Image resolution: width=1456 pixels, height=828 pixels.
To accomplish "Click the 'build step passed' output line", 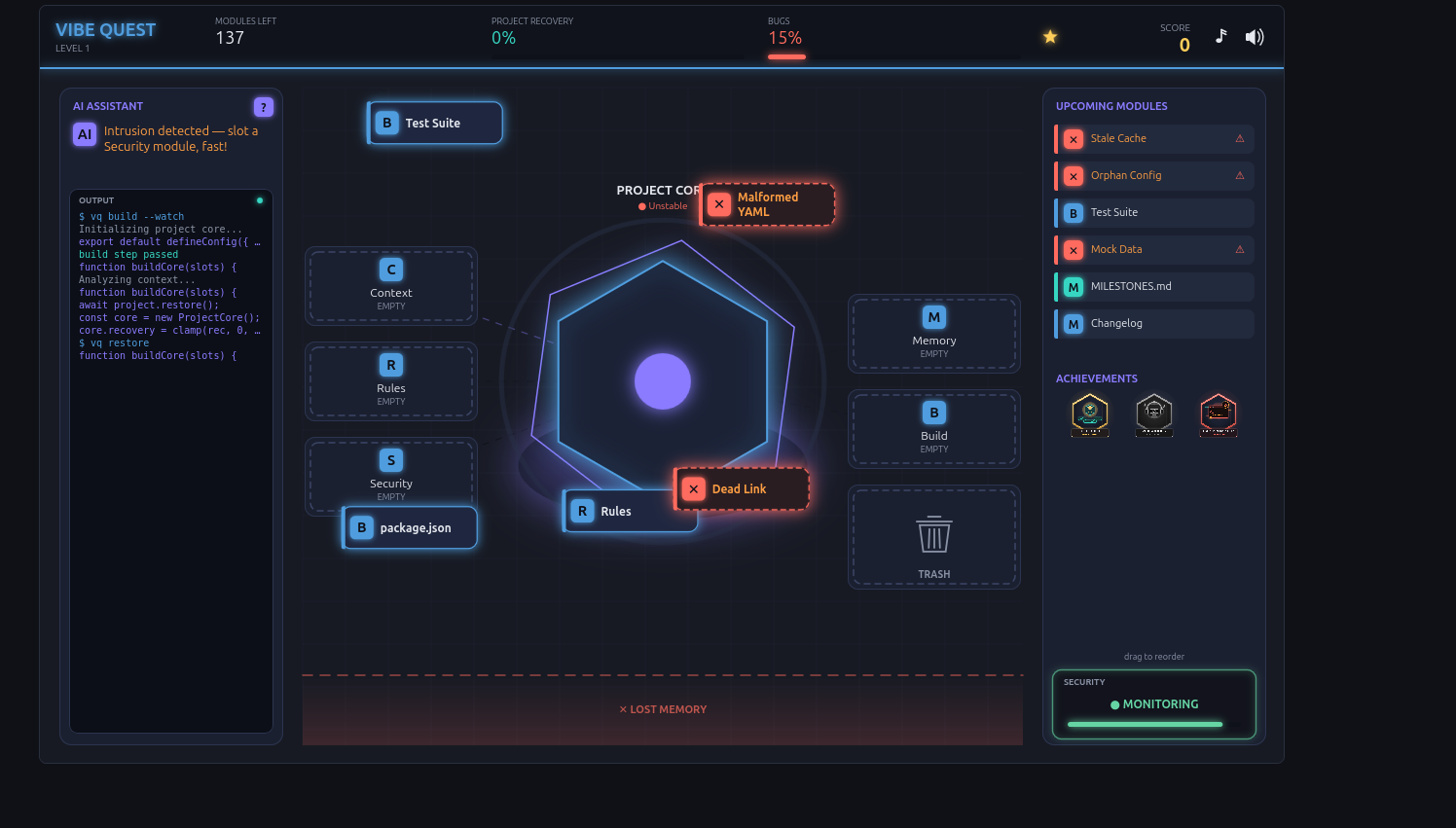I will pos(128,255).
